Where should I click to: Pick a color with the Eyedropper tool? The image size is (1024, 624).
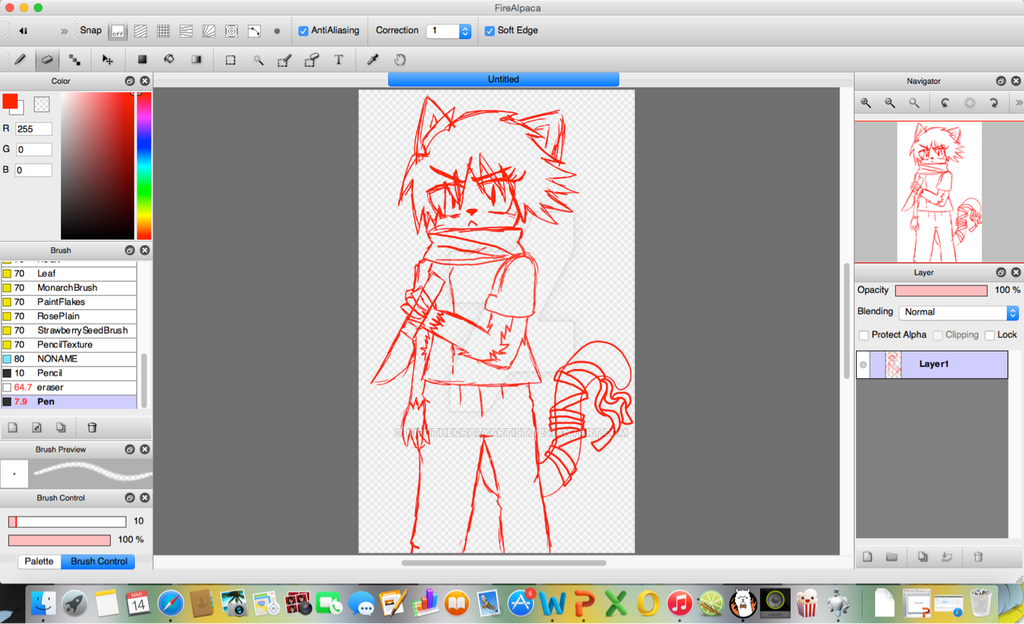[x=370, y=60]
